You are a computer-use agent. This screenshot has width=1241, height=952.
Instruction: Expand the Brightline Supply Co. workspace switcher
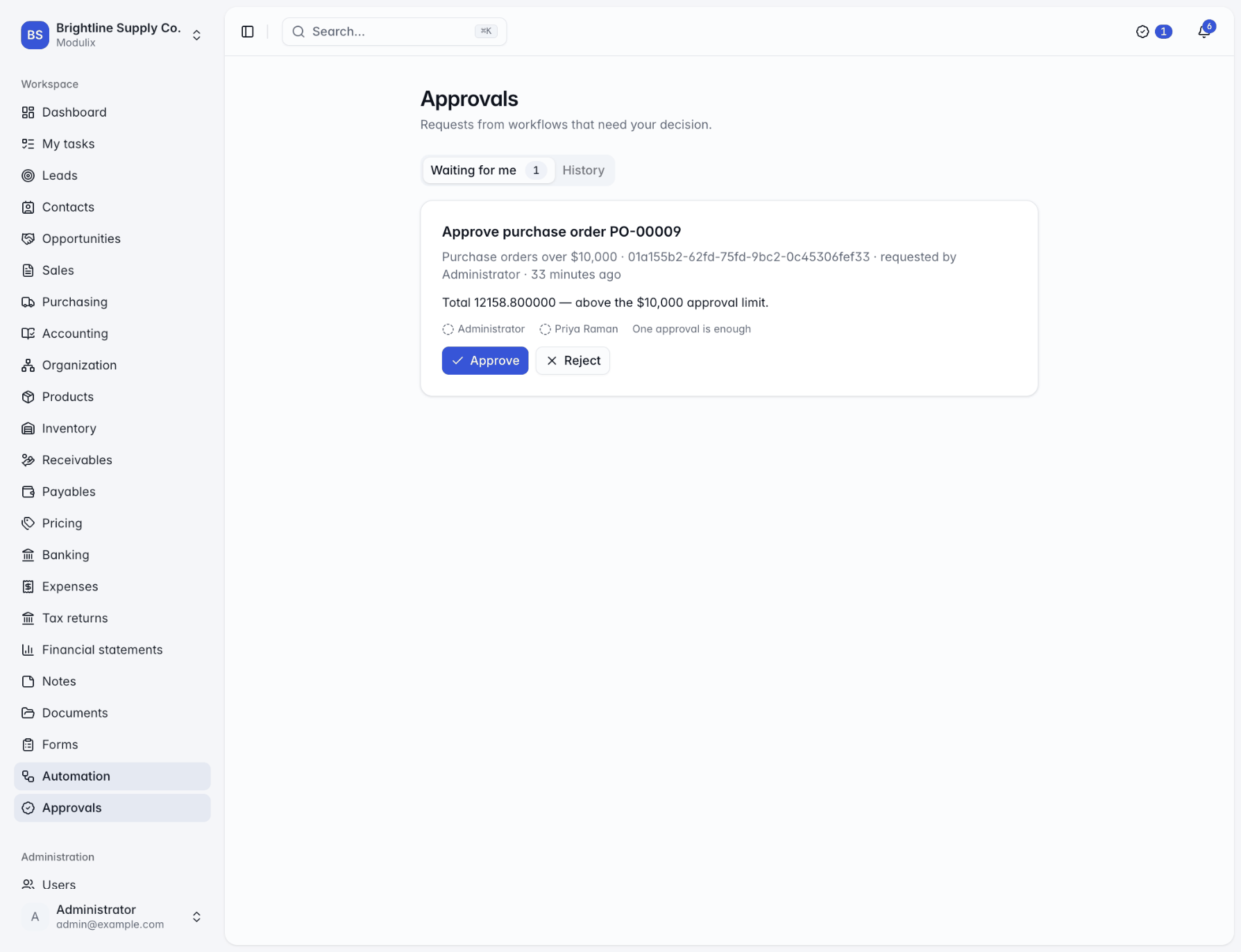tap(112, 35)
